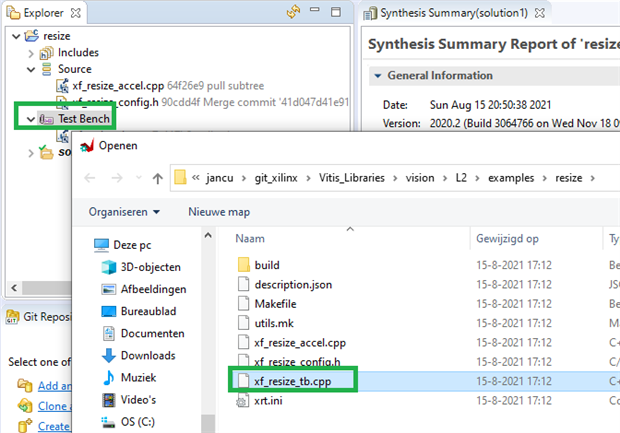Open recent locations dropdown in Openen dialog
The image size is (620, 433).
(x=139, y=178)
